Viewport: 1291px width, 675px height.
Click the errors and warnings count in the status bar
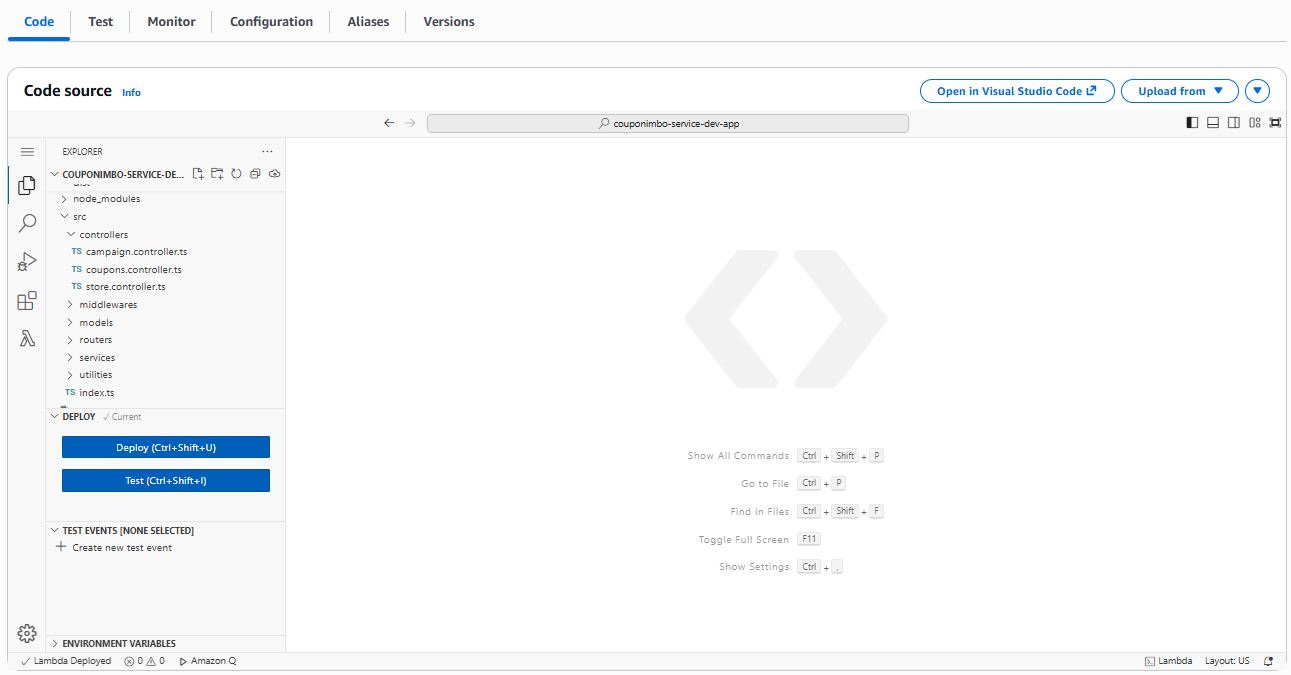(144, 661)
